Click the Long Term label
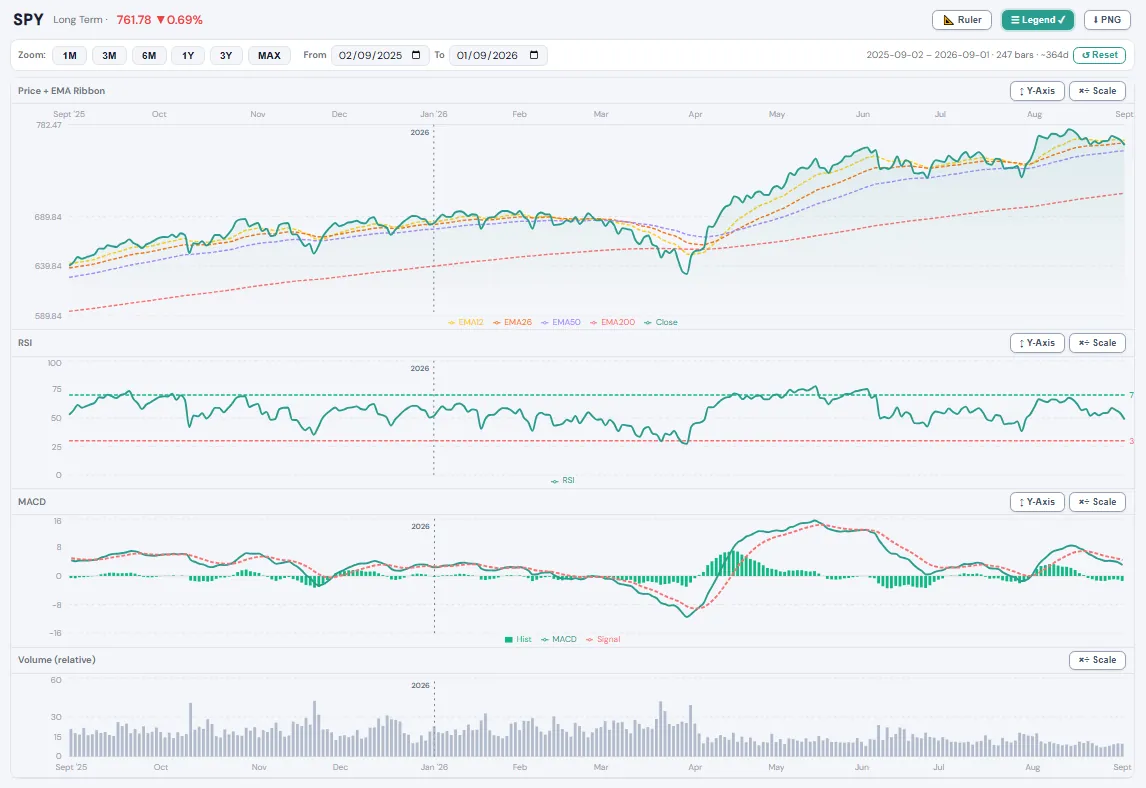The width and height of the screenshot is (1146, 788). tap(78, 20)
